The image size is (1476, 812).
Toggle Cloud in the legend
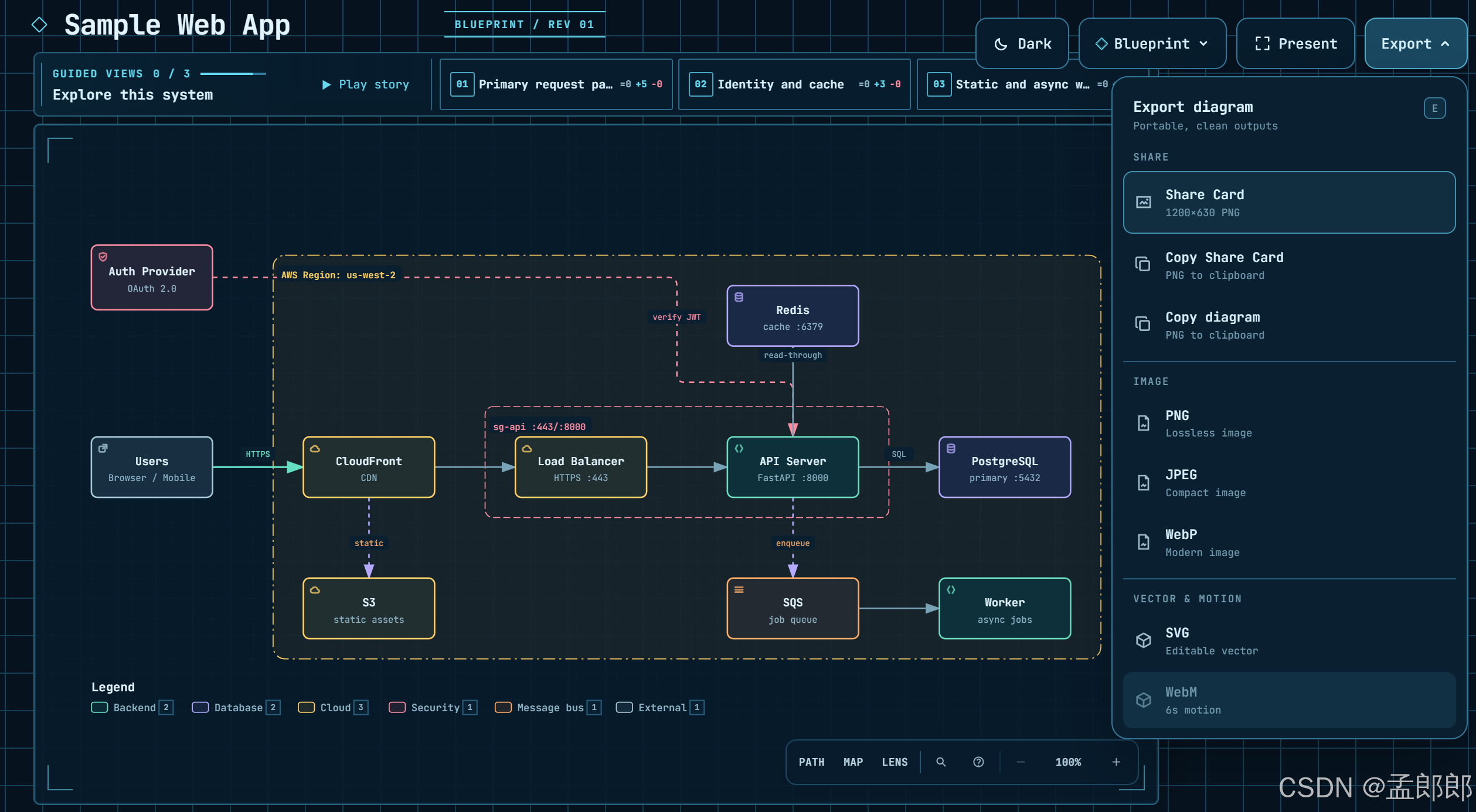click(333, 708)
